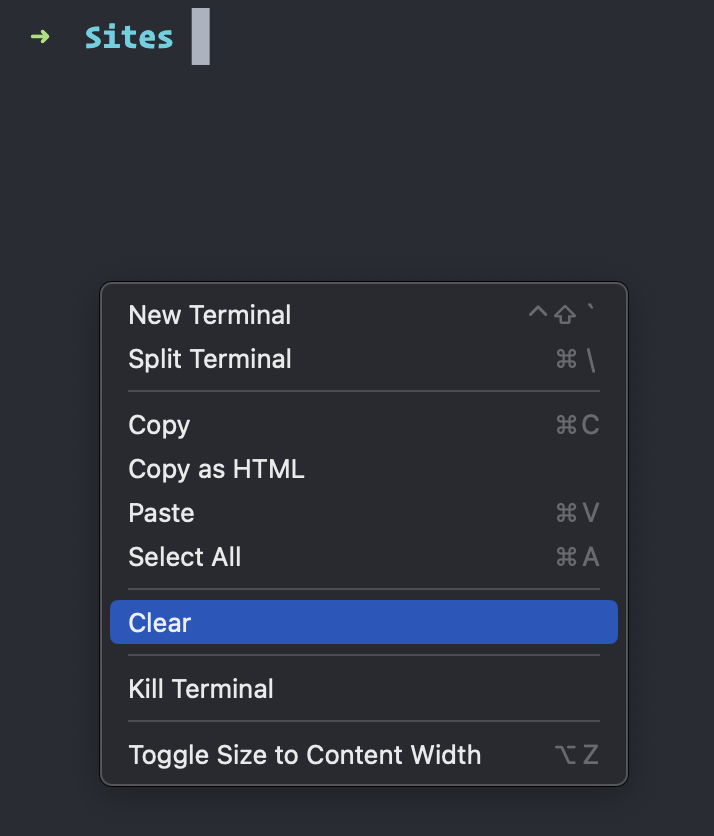Click the ⌘\ shortcut beside Split Terminal
The image size is (714, 836).
tap(577, 359)
